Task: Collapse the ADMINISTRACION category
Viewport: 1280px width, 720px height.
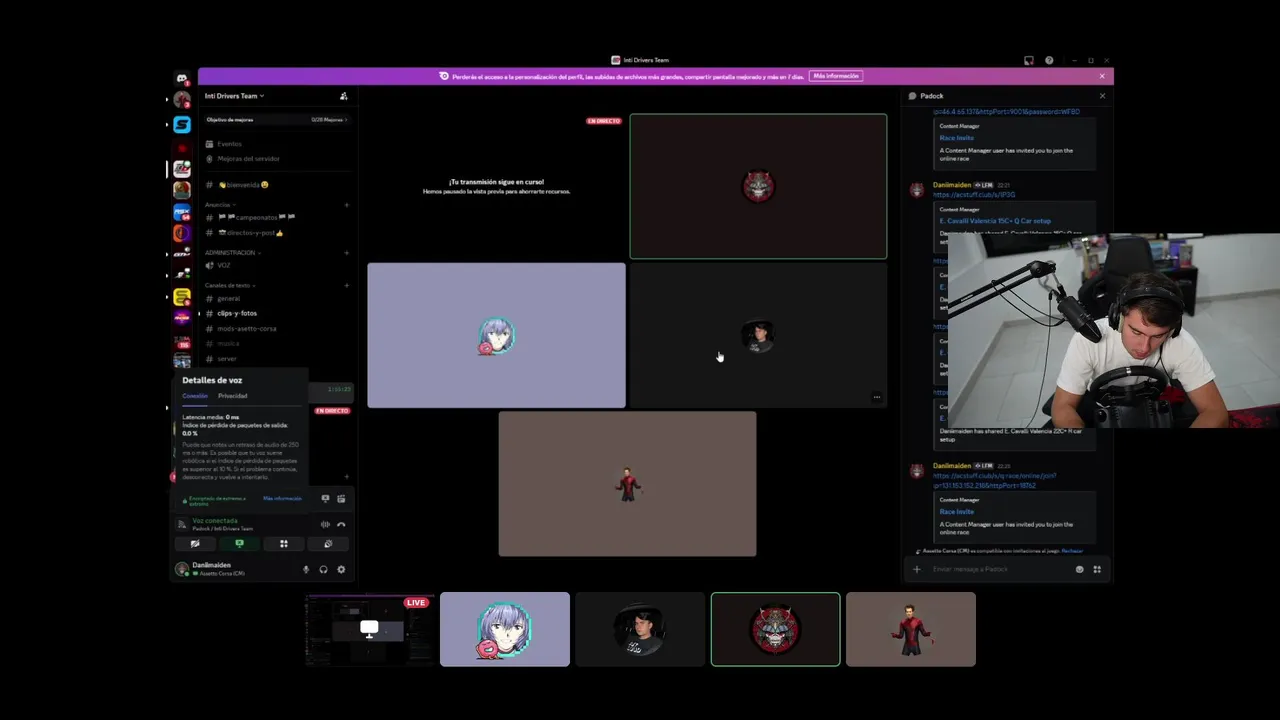Action: click(x=232, y=253)
